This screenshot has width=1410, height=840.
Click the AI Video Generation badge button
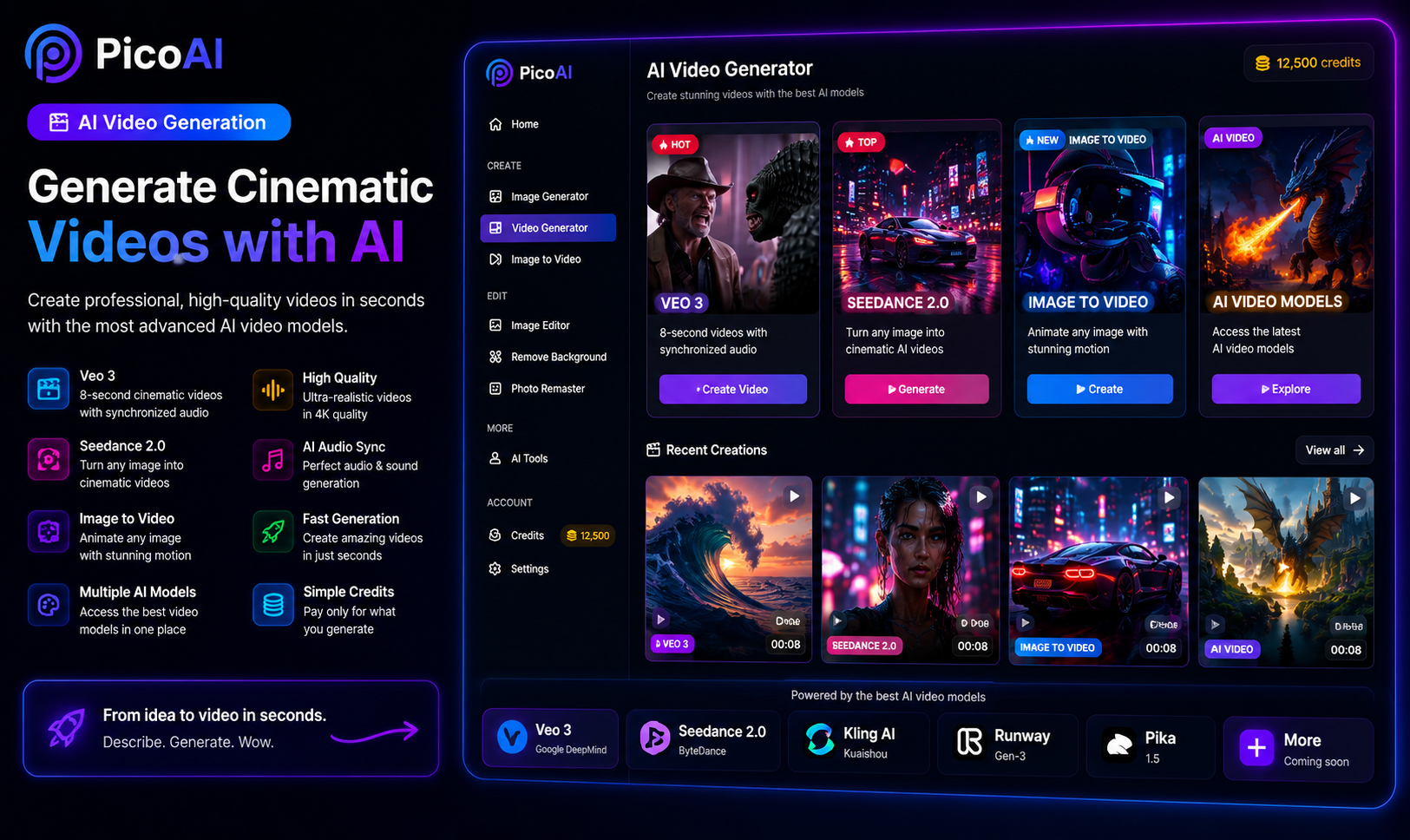point(159,122)
